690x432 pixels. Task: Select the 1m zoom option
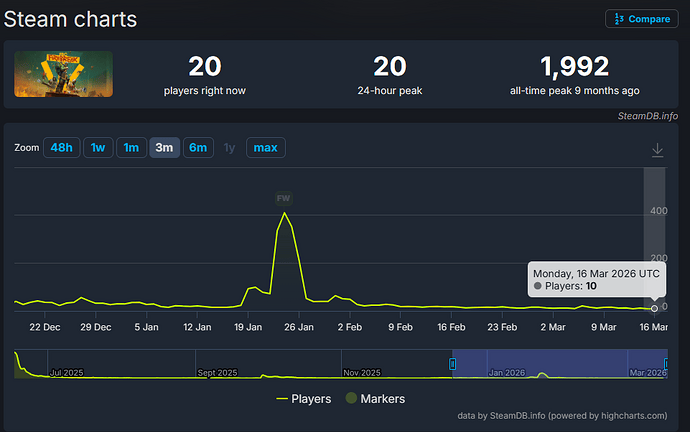click(130, 148)
